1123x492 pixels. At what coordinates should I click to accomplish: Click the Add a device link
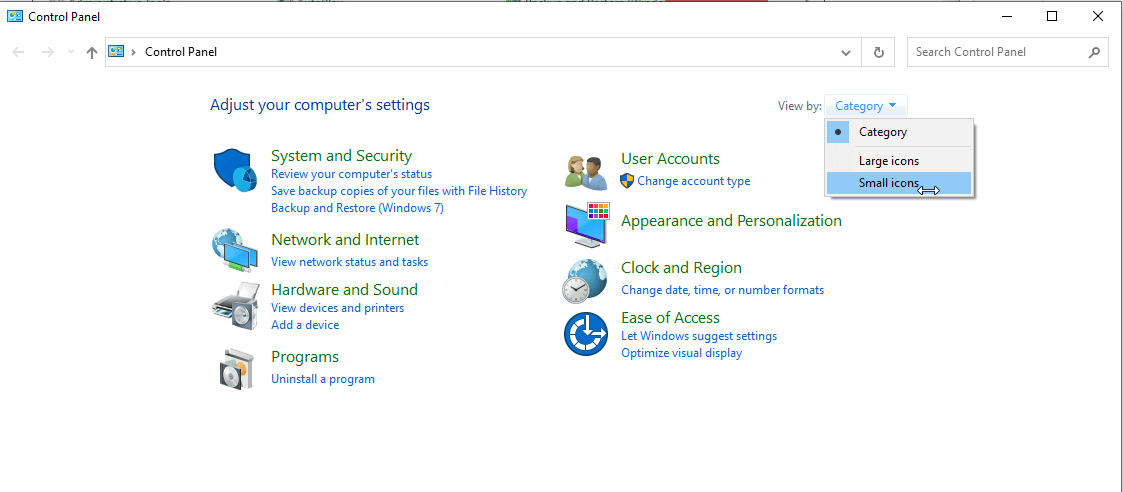click(305, 325)
